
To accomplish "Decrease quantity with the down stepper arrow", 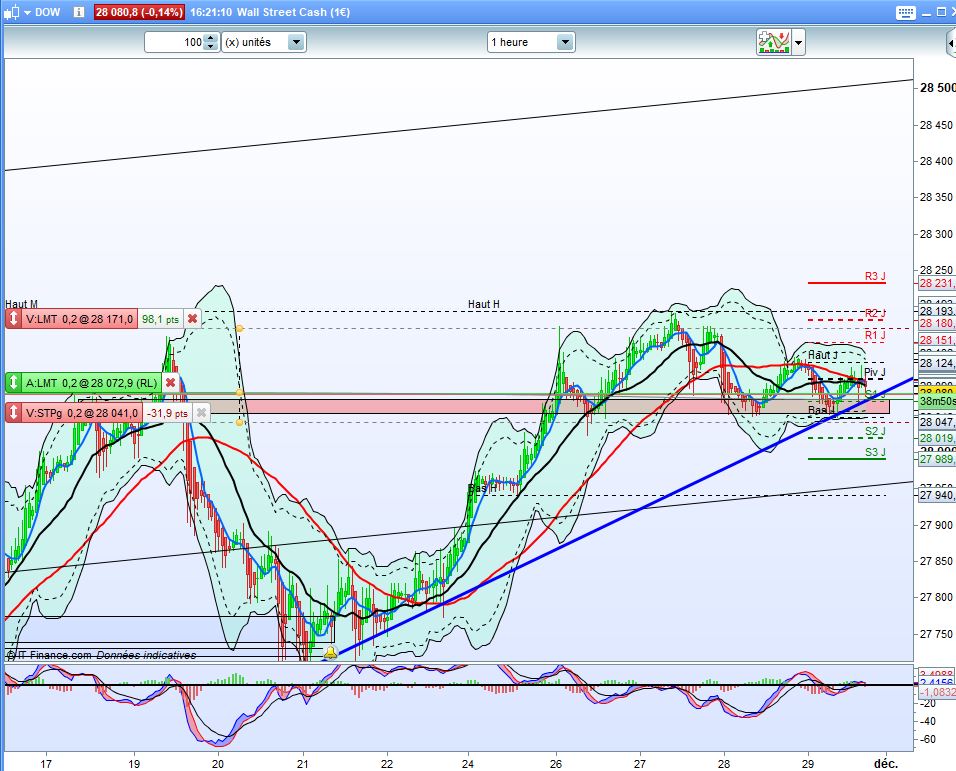I will click(211, 47).
